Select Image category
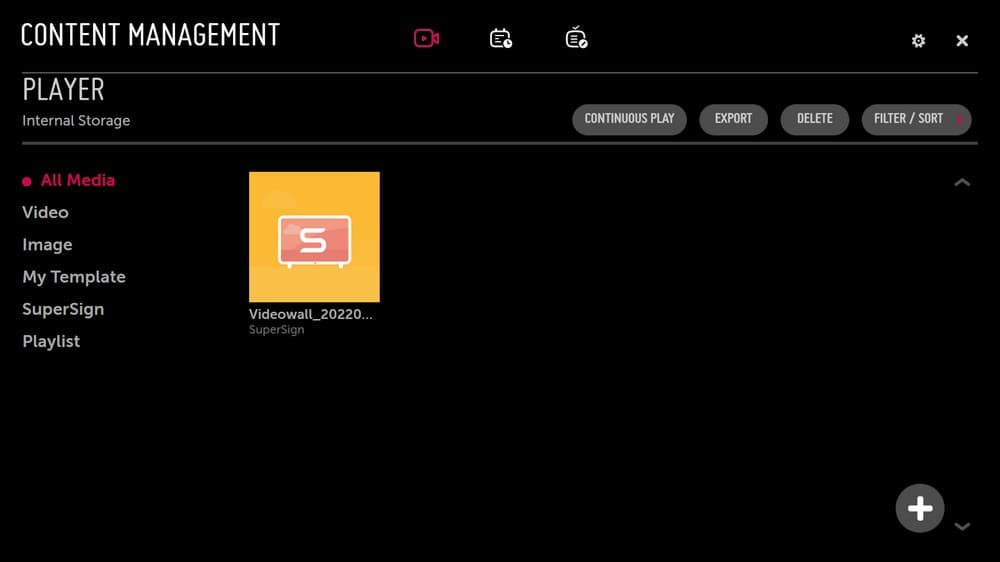The height and width of the screenshot is (562, 1000). click(47, 245)
